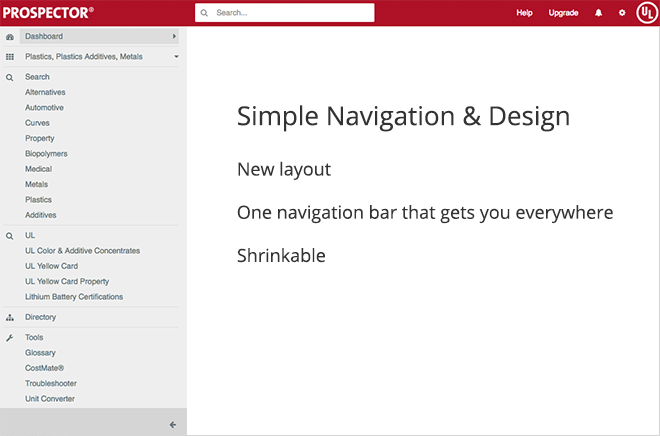The height and width of the screenshot is (436, 660).
Task: Click the Dashboard gauge icon
Action: 10,36
